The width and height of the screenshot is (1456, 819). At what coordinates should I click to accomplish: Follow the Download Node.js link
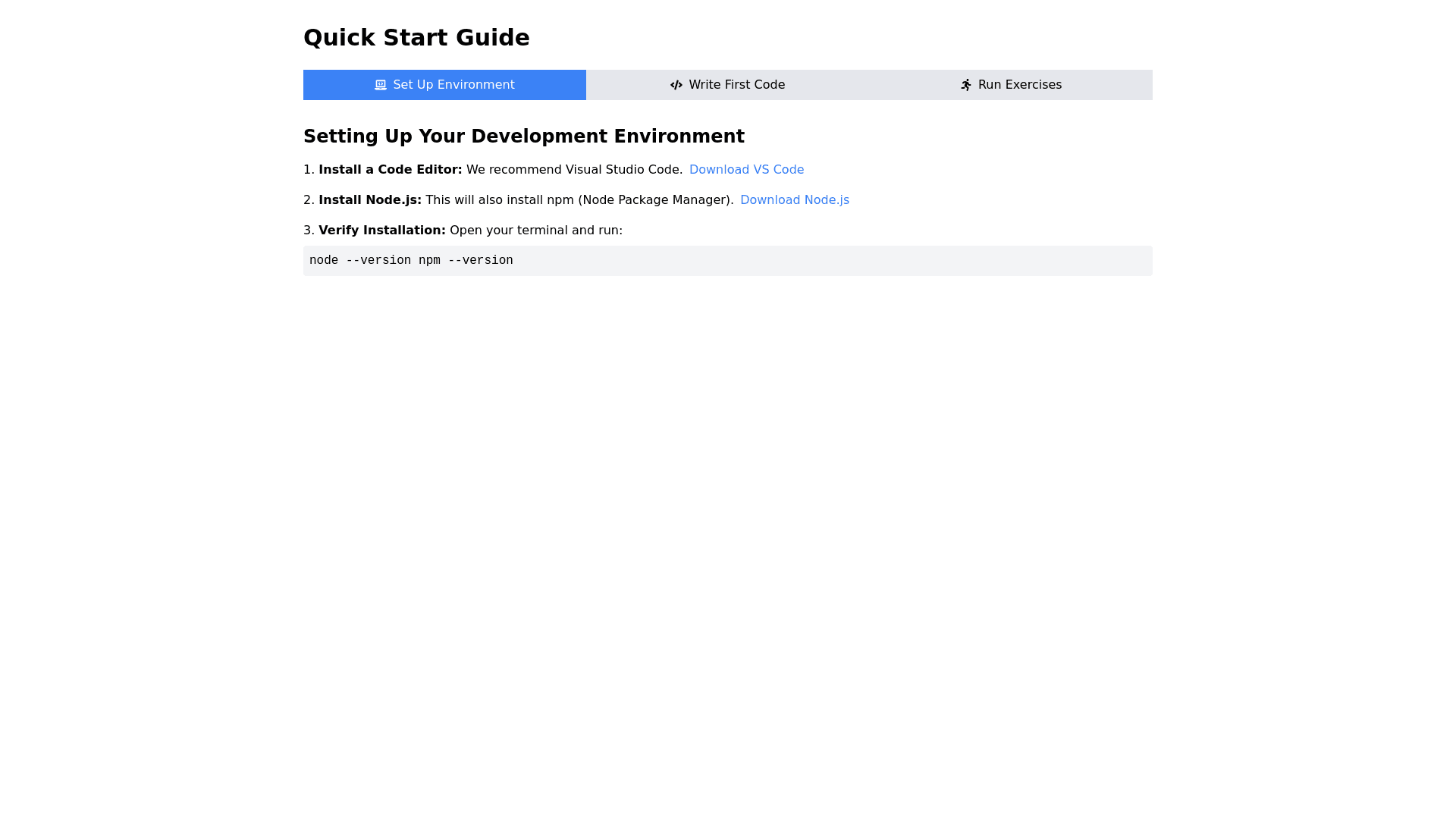(794, 200)
